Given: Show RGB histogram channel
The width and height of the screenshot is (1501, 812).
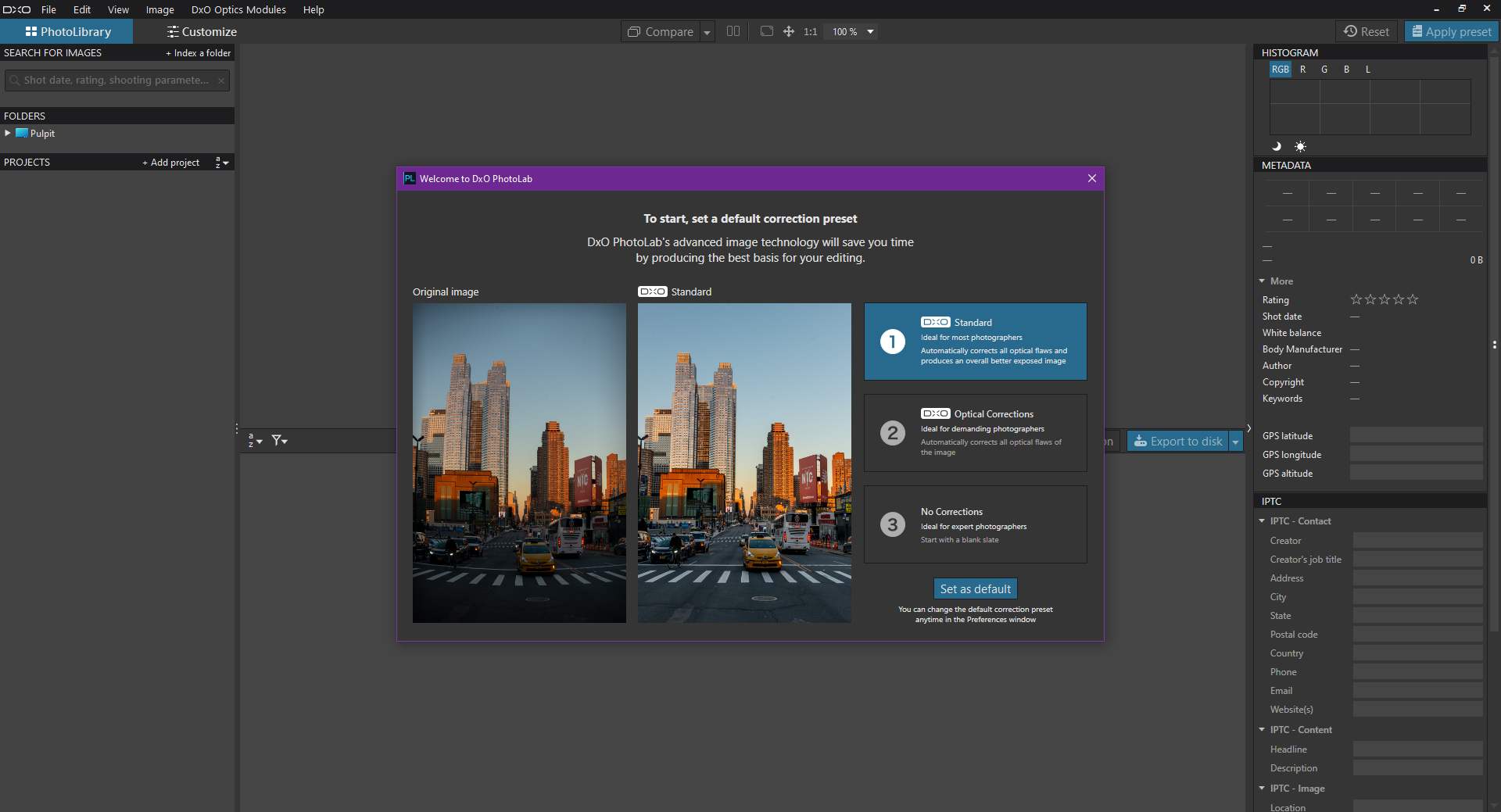Looking at the screenshot, I should (x=1281, y=70).
